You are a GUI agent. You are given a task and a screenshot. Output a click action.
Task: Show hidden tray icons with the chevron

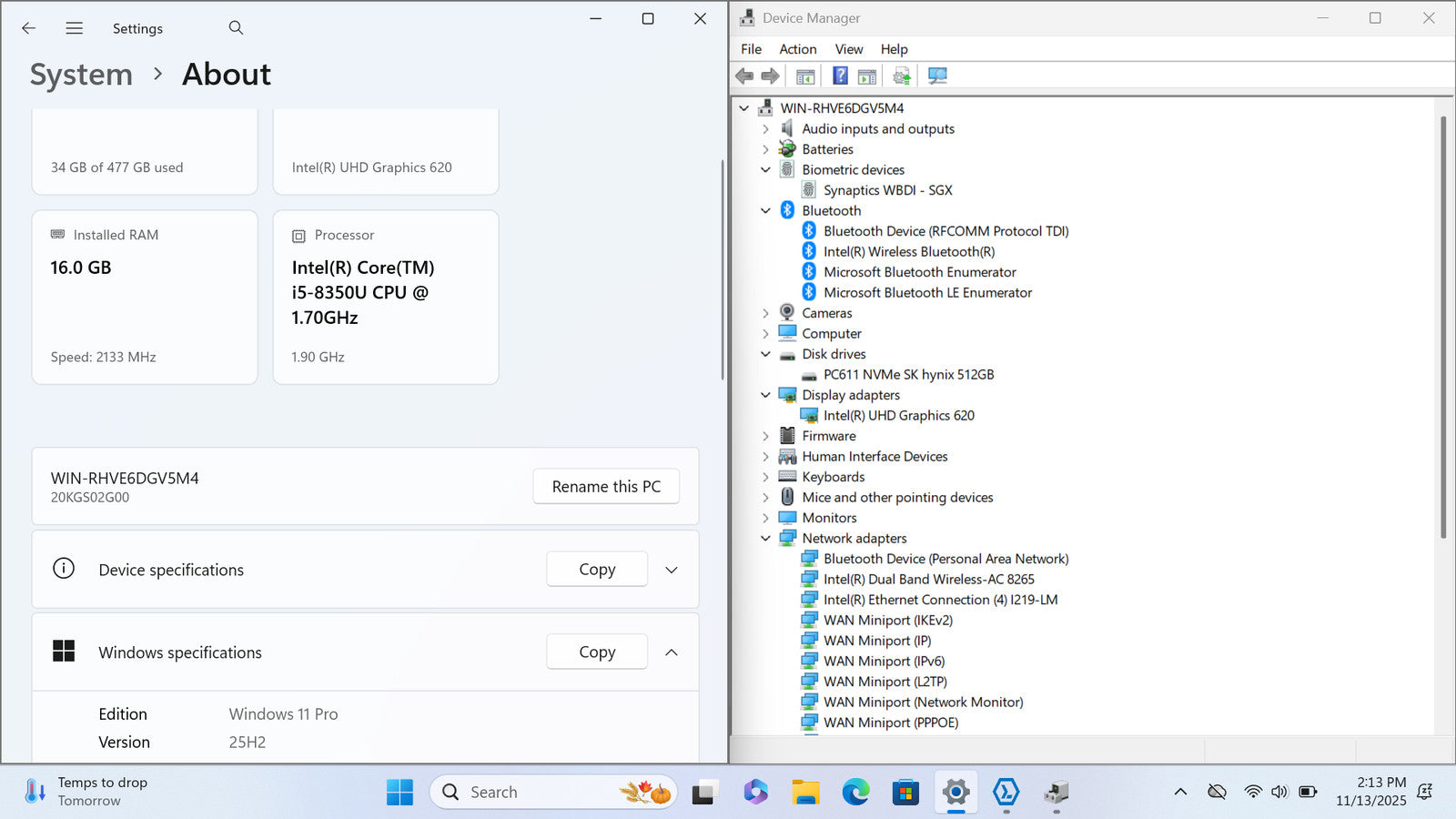[1180, 792]
